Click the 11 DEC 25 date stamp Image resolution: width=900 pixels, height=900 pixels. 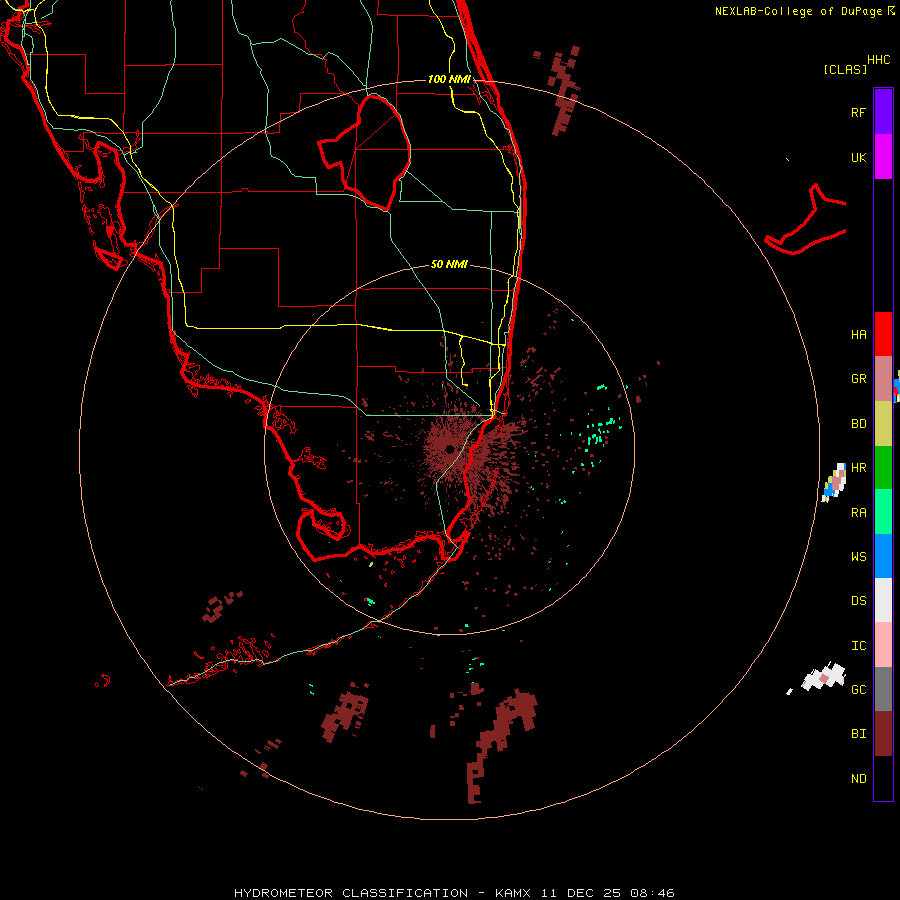tap(581, 893)
